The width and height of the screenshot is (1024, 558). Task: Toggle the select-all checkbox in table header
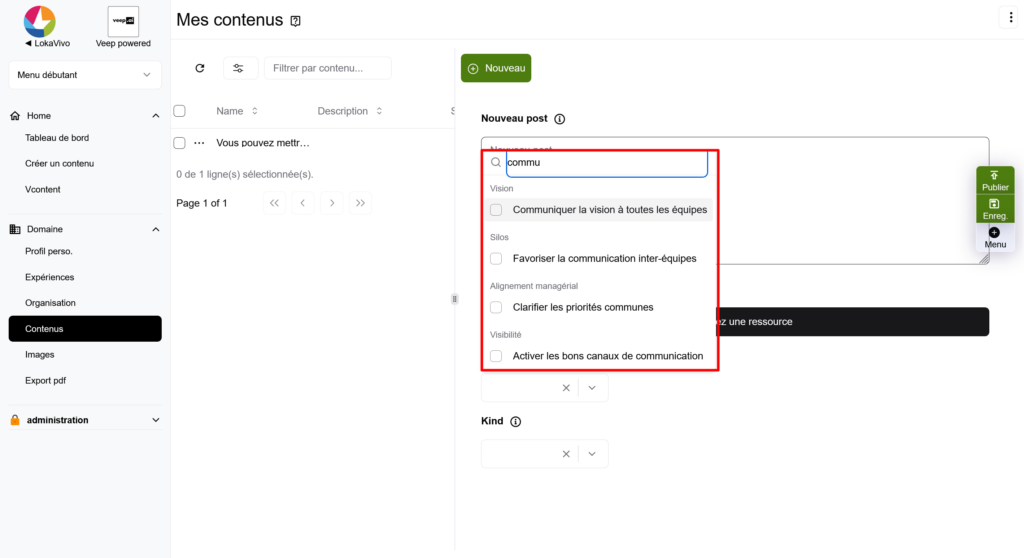click(180, 111)
